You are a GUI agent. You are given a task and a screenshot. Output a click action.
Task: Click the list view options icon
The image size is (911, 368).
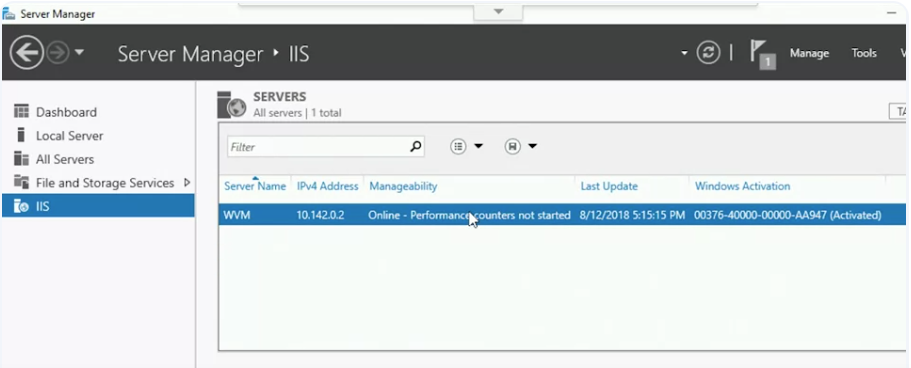point(458,147)
